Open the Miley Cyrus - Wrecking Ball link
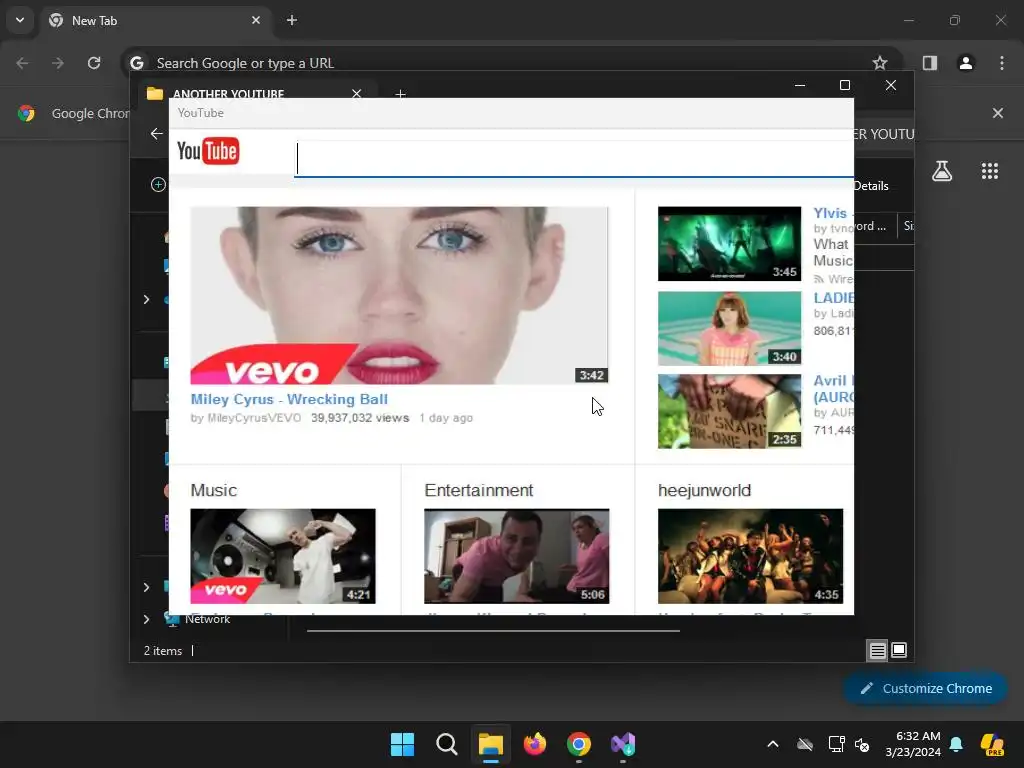Screen dimensions: 1024x768 pos(289,399)
